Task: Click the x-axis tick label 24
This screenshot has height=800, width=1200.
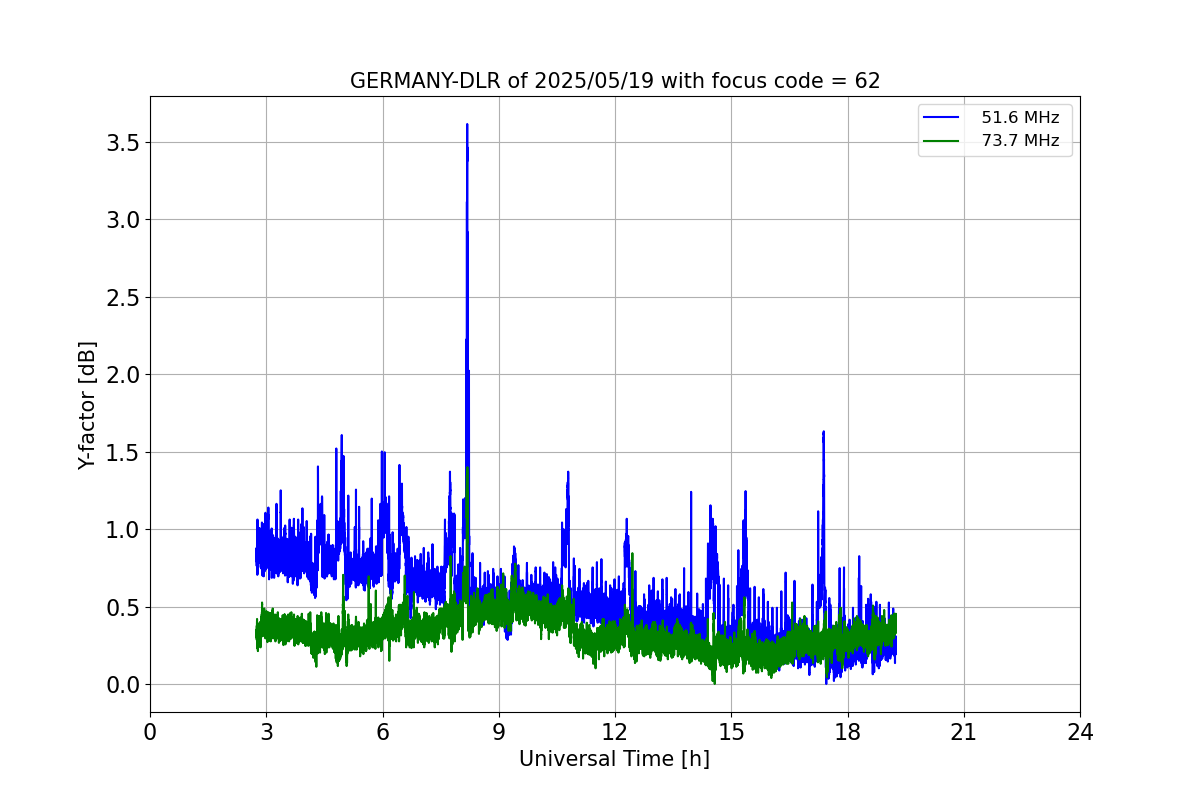Action: 1080,732
